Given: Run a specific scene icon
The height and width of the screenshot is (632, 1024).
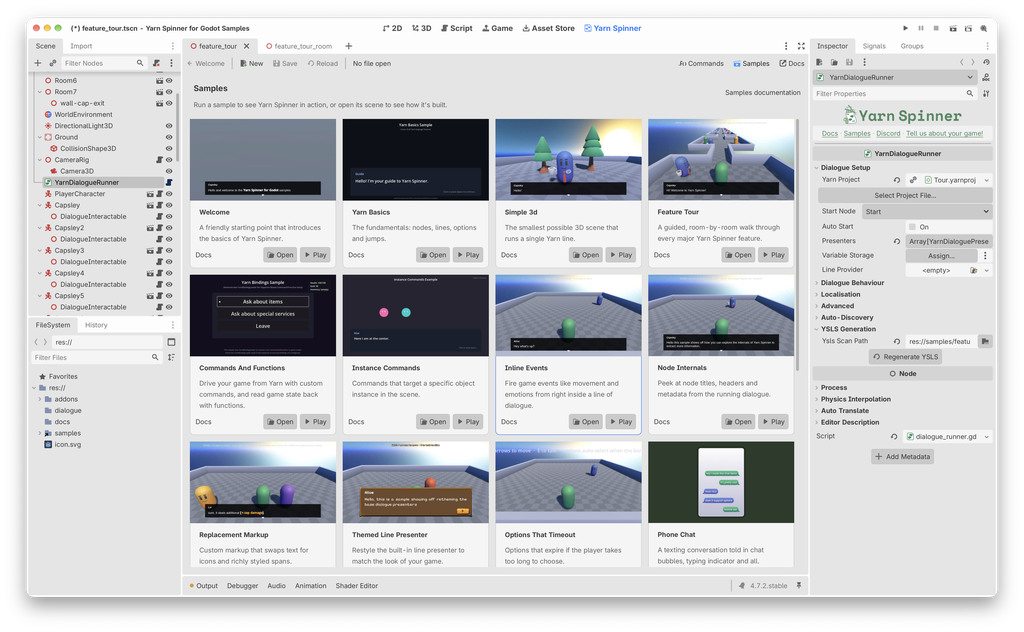Looking at the screenshot, I should coord(968,29).
